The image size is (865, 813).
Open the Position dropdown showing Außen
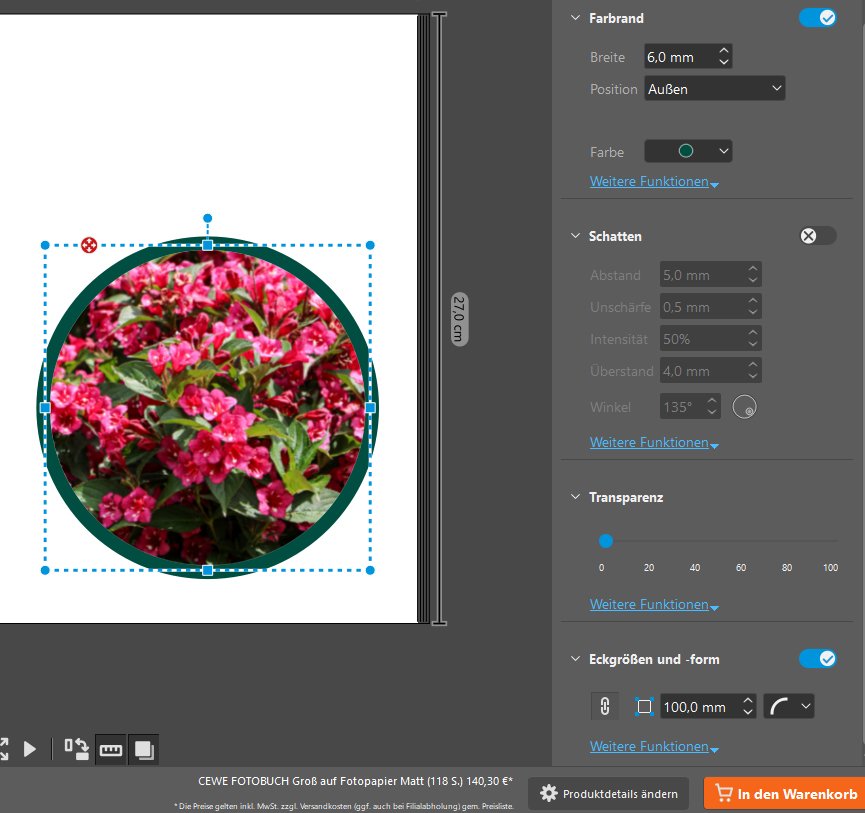(715, 89)
